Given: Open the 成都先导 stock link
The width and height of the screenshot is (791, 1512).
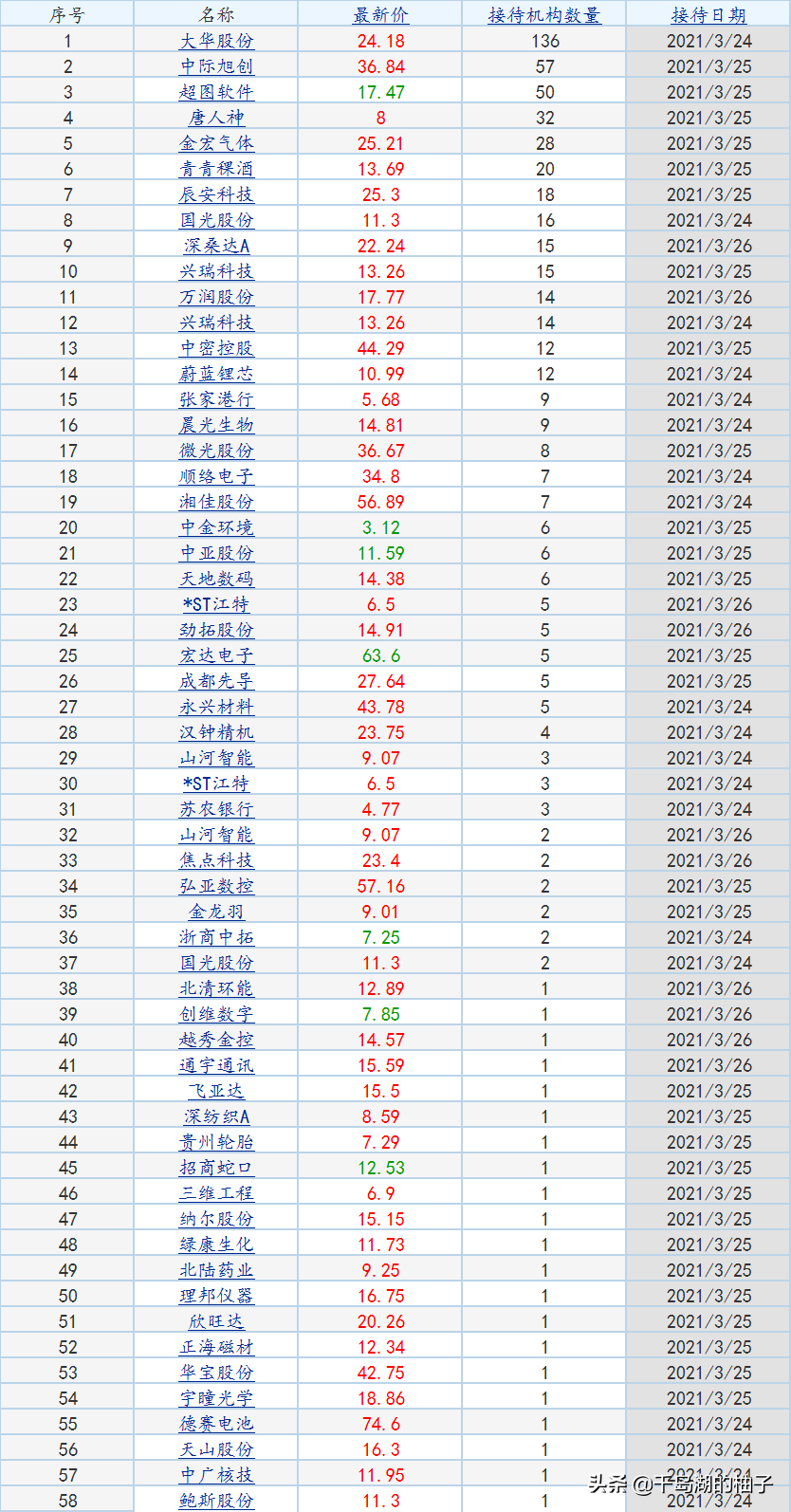Looking at the screenshot, I should (216, 681).
